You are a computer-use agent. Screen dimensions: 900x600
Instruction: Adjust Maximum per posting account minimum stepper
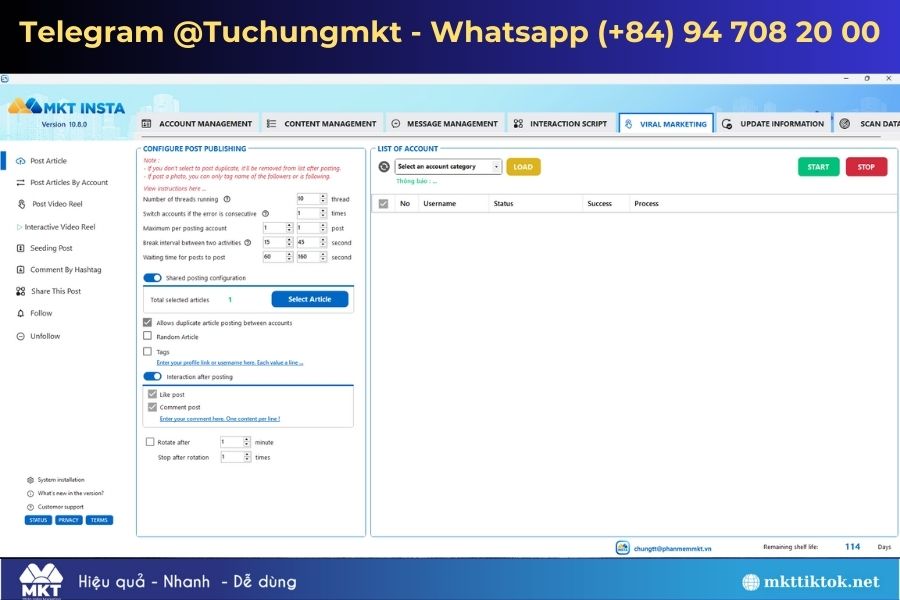(x=278, y=228)
